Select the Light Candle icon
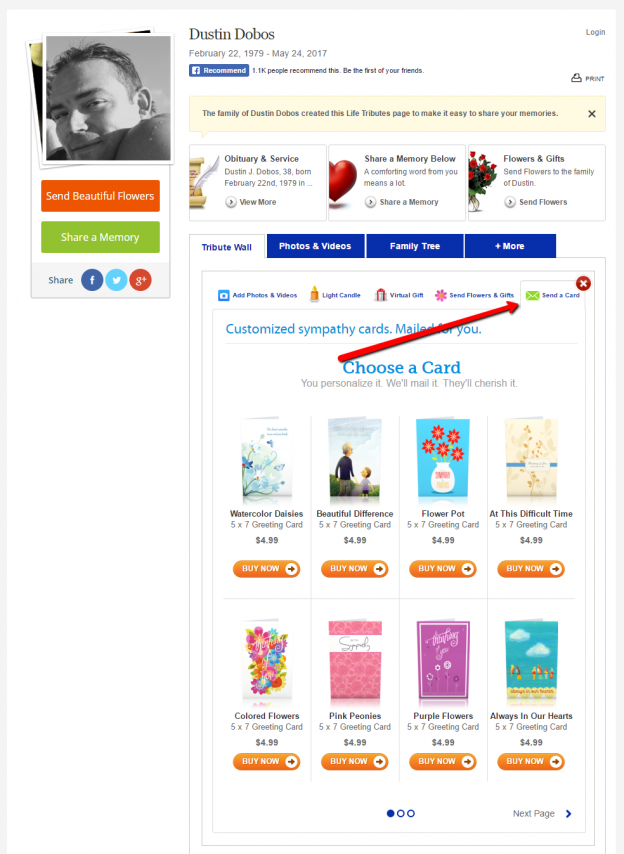Screen dimensions: 624x854 [314, 294]
